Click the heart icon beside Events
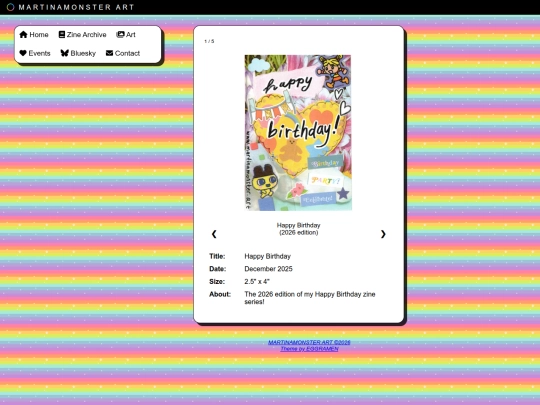 [23, 53]
